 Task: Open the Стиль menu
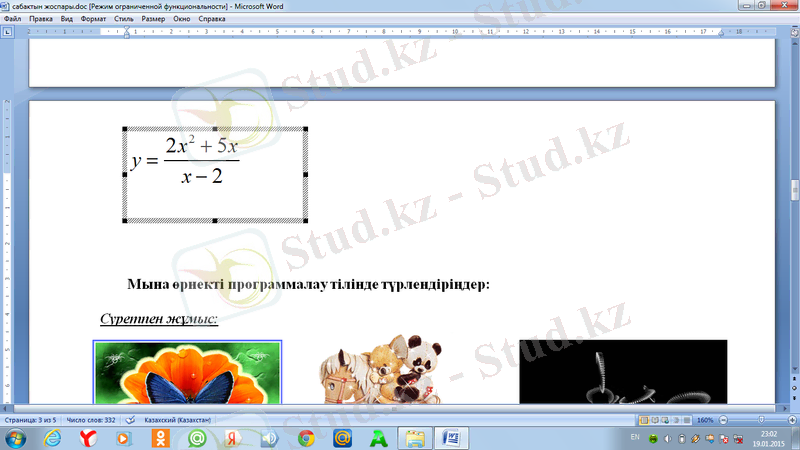(x=125, y=18)
